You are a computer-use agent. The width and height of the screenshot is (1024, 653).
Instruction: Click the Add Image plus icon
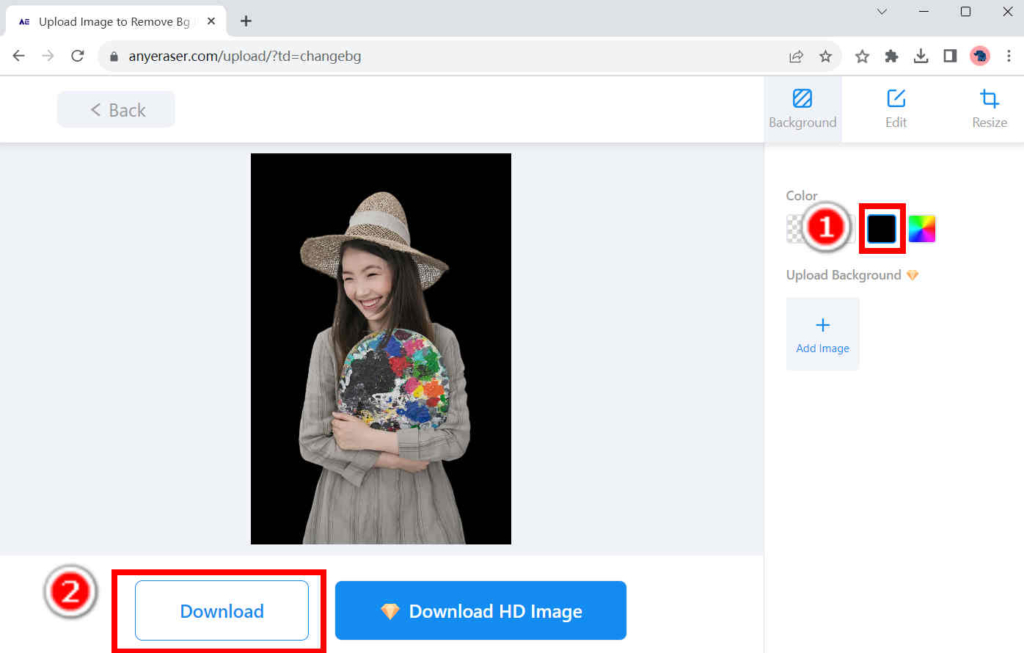[x=822, y=325]
